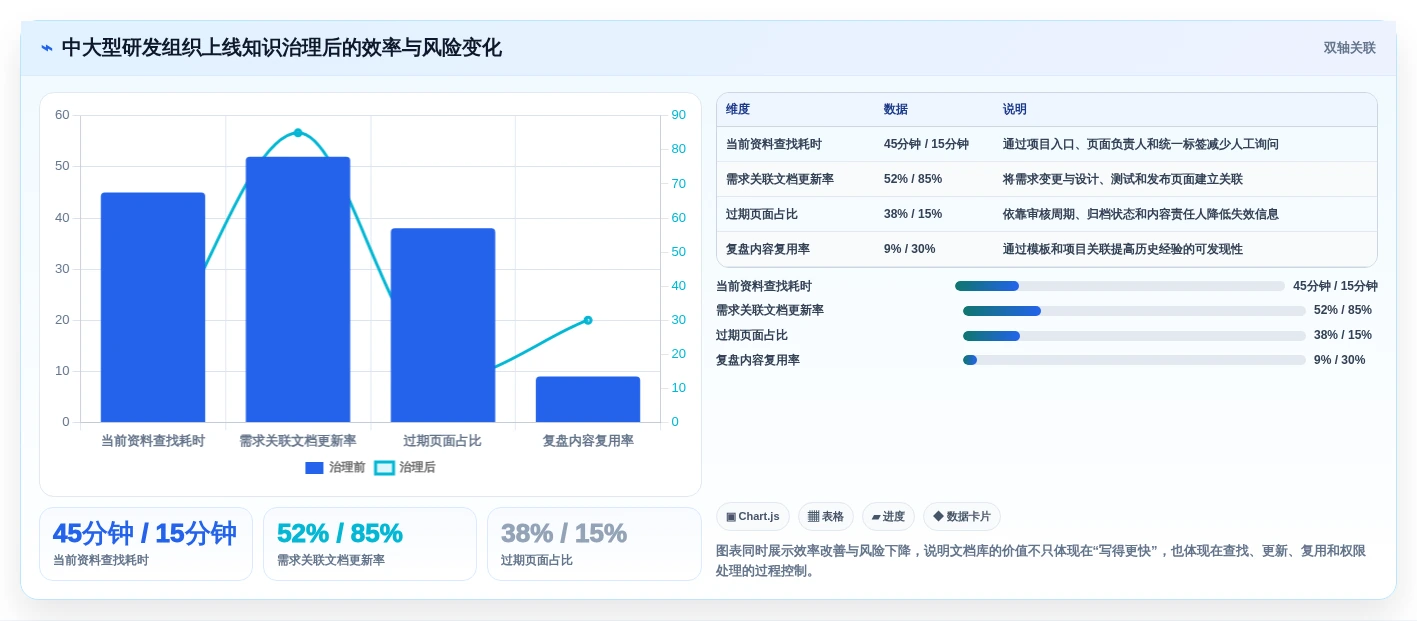Click the 38% / 15% table cell
The image size is (1417, 621).
coord(913,214)
